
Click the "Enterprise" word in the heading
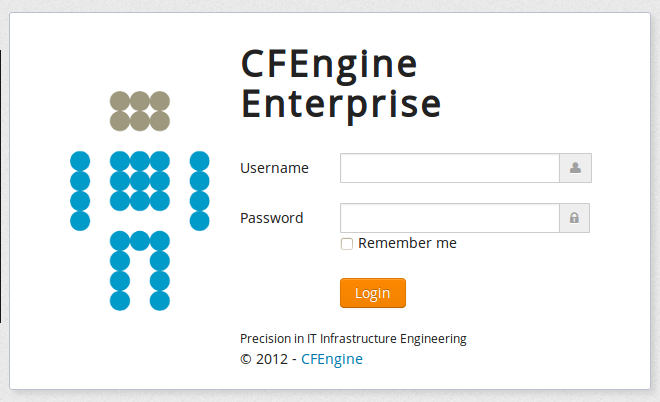(341, 104)
